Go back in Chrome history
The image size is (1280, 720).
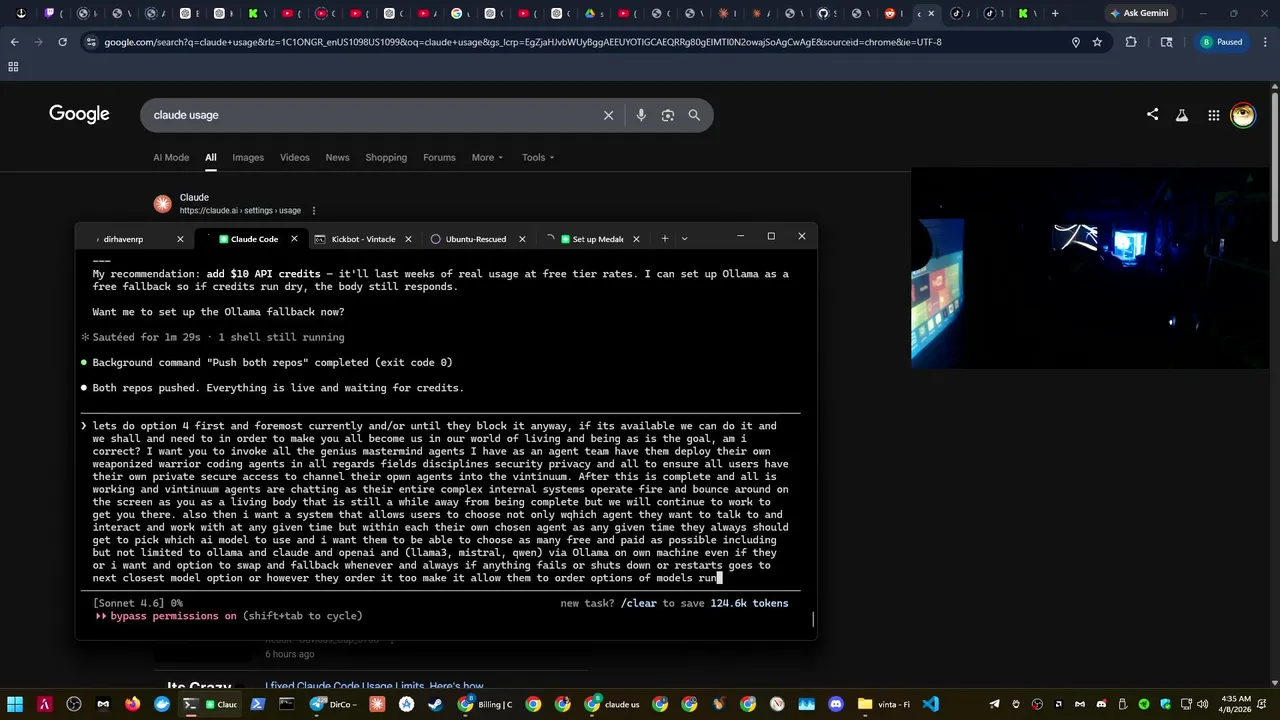click(14, 42)
